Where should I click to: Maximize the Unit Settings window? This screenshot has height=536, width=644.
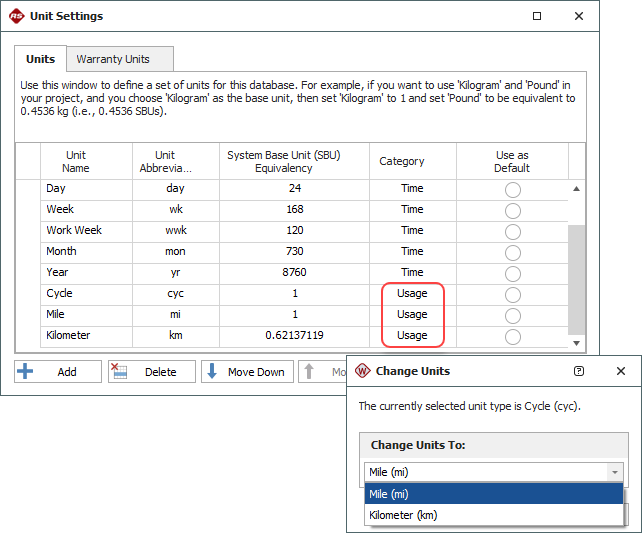coord(537,16)
